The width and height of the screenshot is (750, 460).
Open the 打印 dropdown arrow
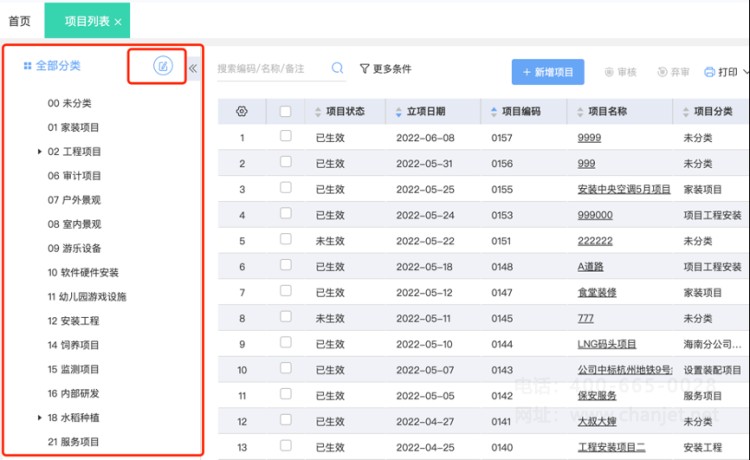tap(746, 72)
